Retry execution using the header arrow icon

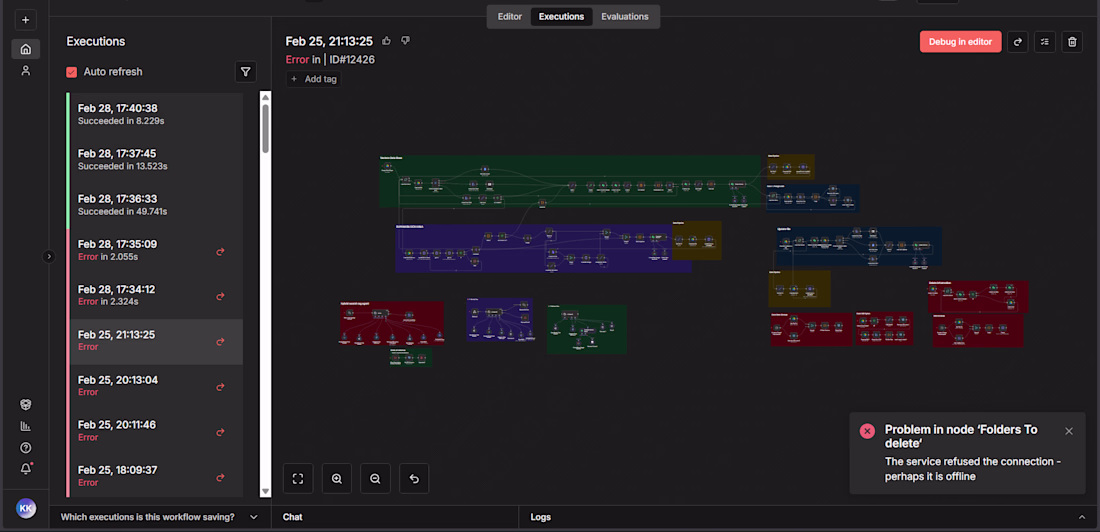(x=1017, y=41)
